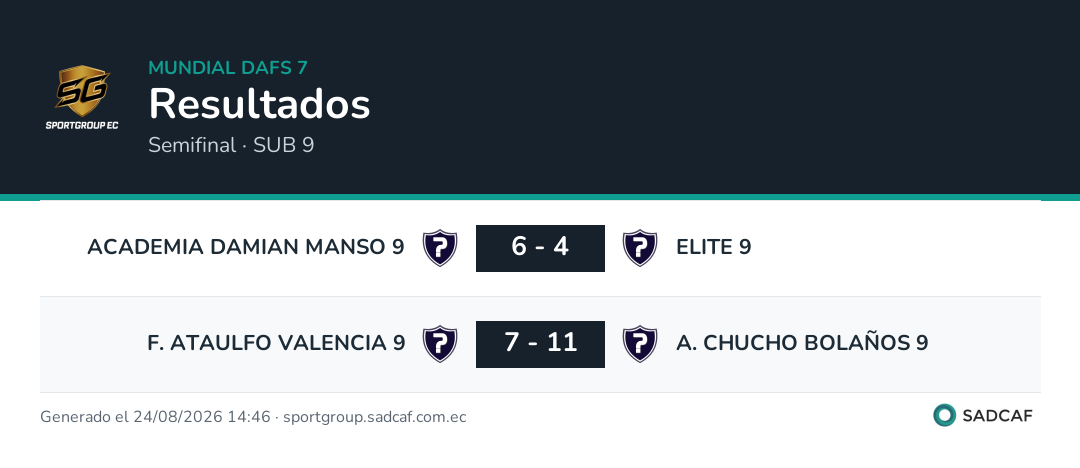Click the Elite 9 team crest
Image resolution: width=1080 pixels, height=468 pixels.
[640, 248]
